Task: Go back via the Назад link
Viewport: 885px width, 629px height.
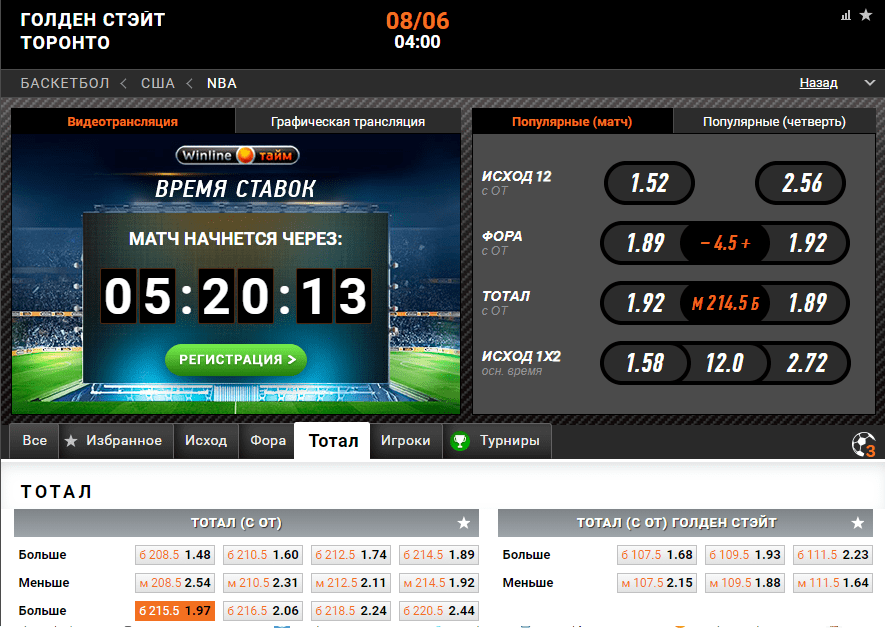Action: click(x=818, y=83)
